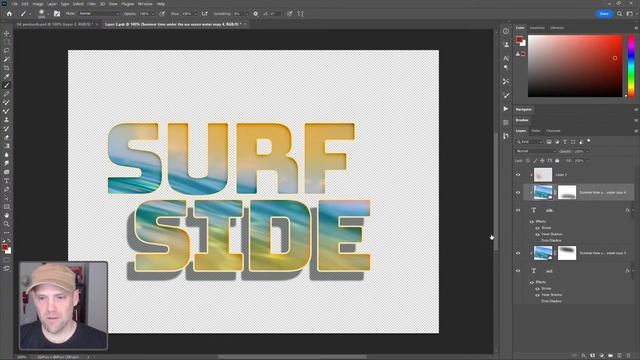Click the brush flow value field
The image size is (640, 360).
pyautogui.click(x=187, y=13)
